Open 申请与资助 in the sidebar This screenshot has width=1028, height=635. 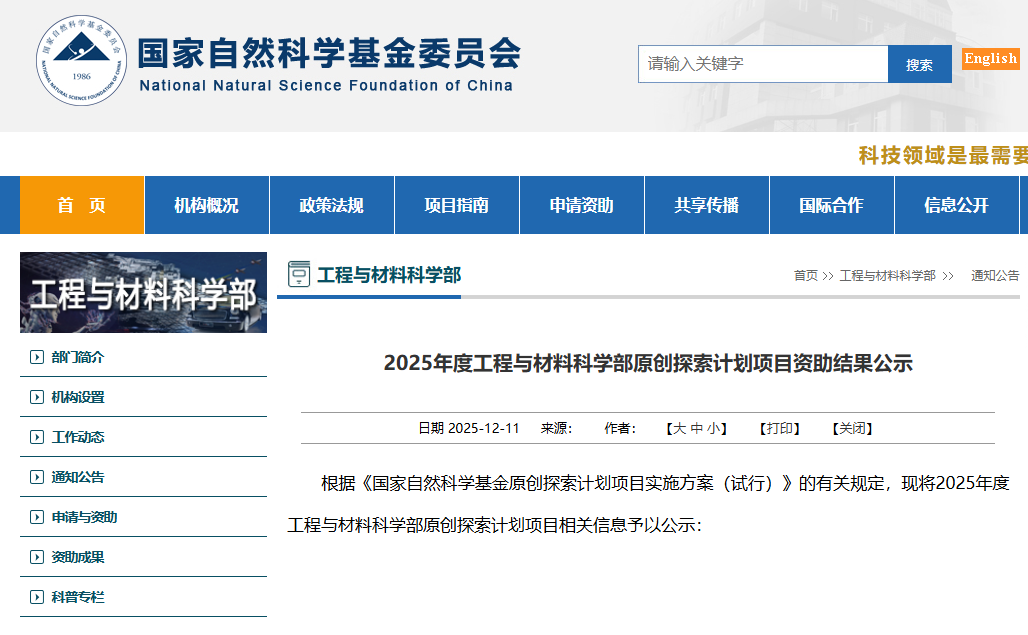pyautogui.click(x=85, y=517)
